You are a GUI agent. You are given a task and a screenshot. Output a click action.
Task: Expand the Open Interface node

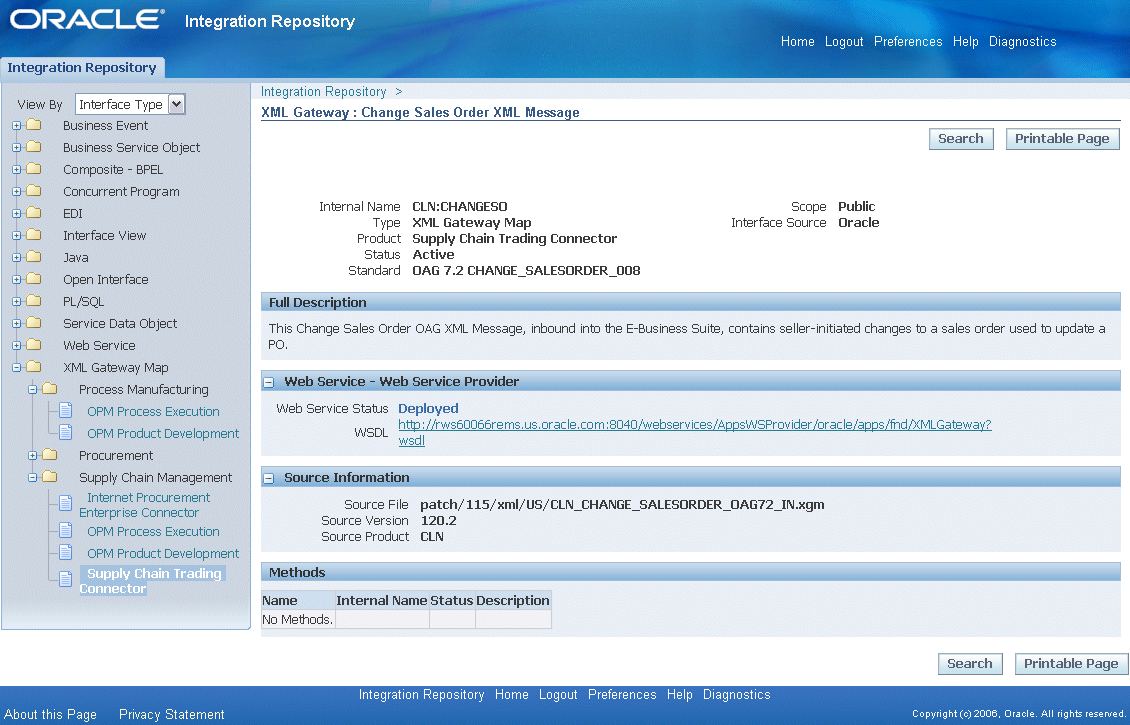tap(17, 280)
